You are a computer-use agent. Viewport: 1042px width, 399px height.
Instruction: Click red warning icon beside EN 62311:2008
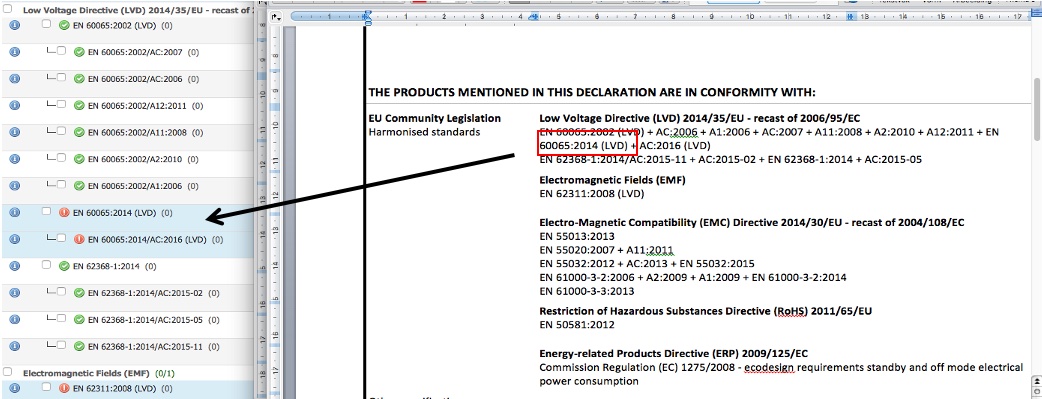[64, 388]
